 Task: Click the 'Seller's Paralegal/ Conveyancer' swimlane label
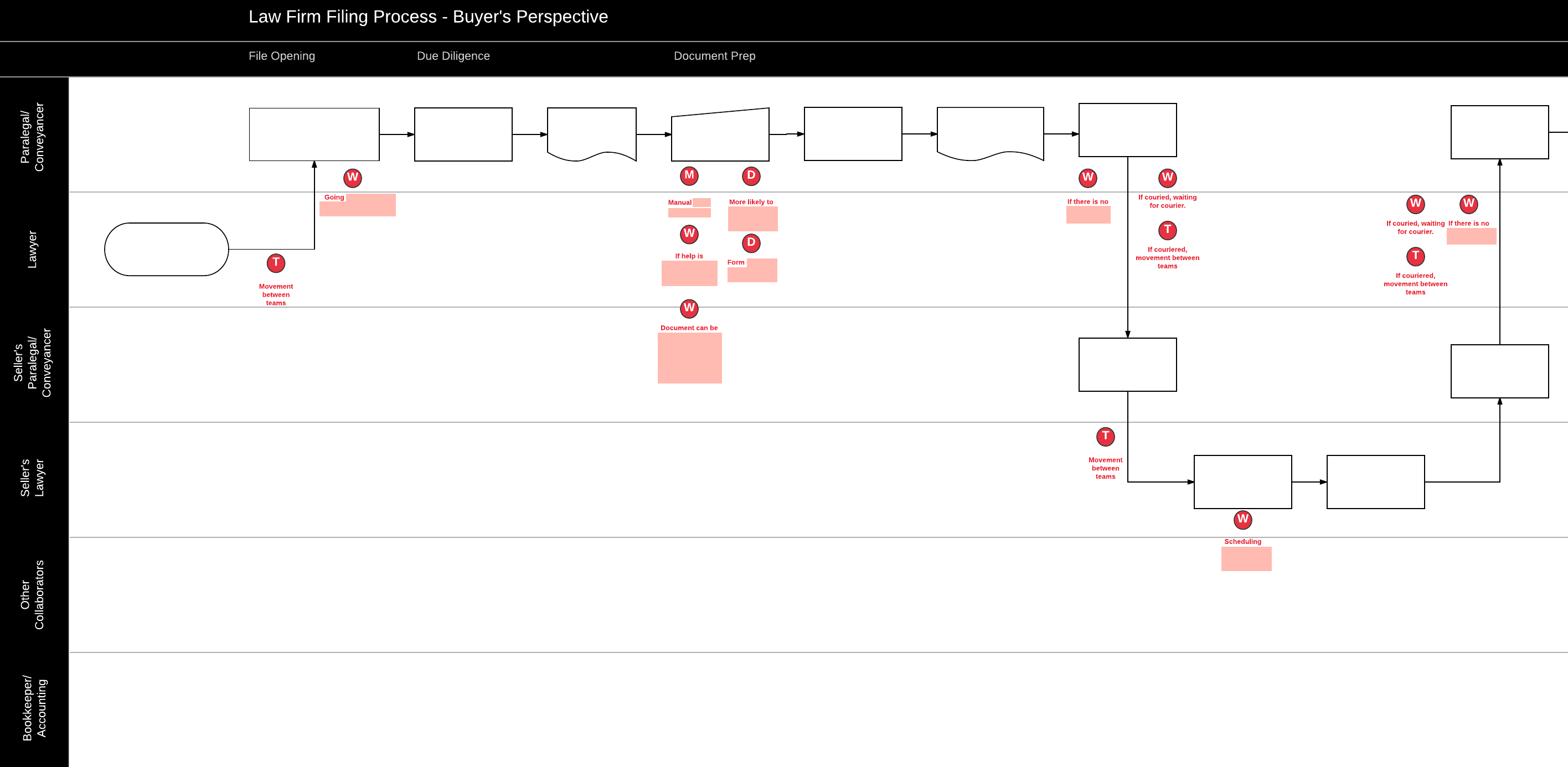click(32, 363)
